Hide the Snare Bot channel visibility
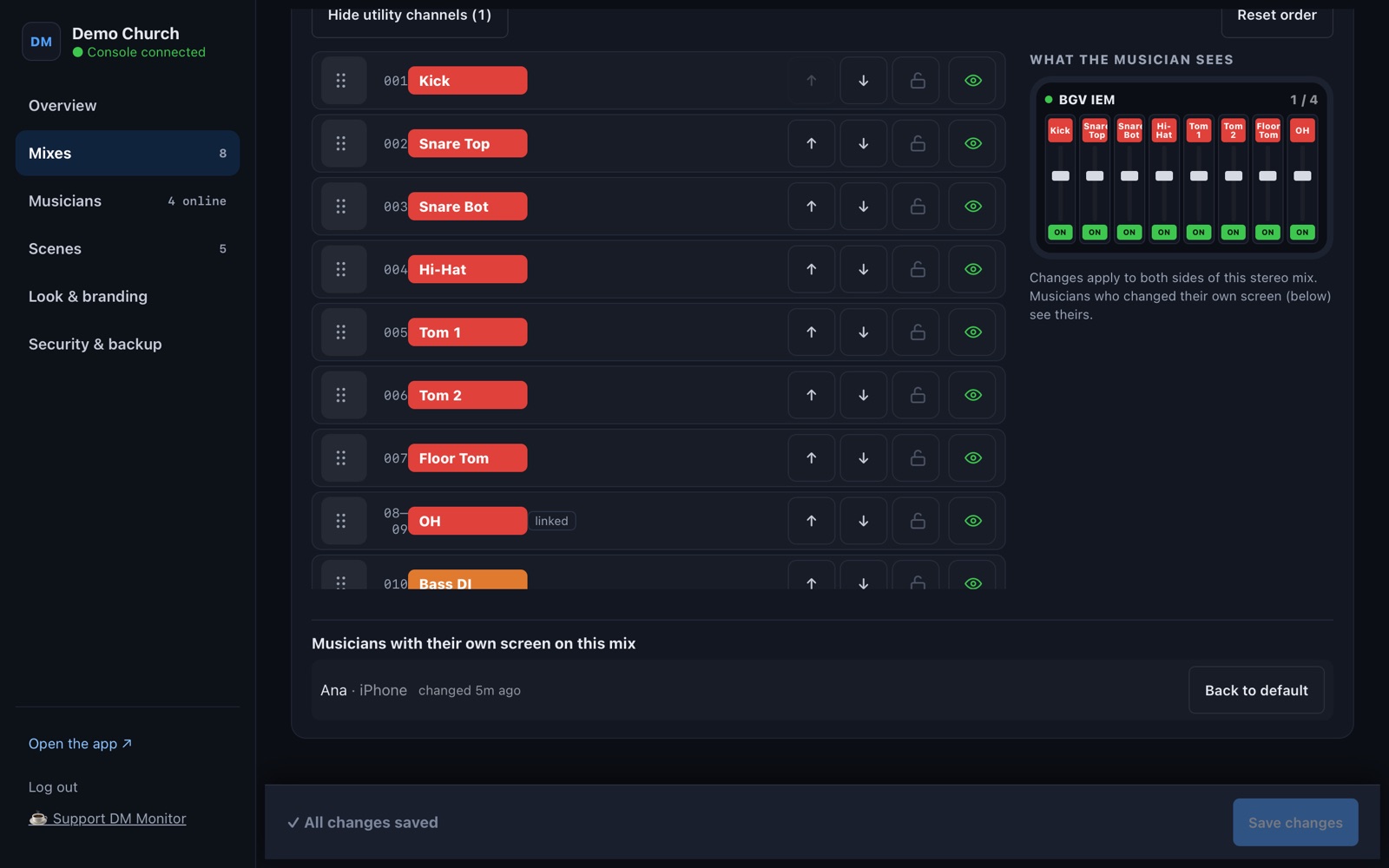The height and width of the screenshot is (868, 1389). pyautogui.click(x=972, y=207)
